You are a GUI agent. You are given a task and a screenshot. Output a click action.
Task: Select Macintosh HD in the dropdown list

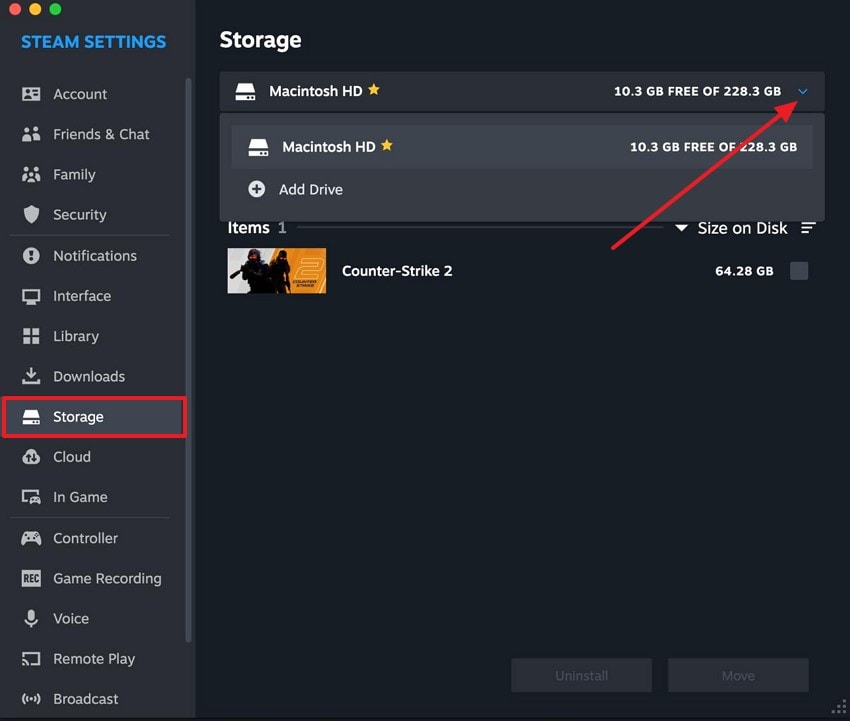[522, 147]
